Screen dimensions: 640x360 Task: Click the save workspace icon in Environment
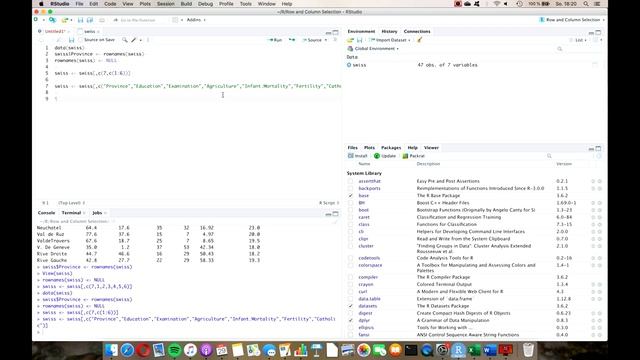click(360, 40)
